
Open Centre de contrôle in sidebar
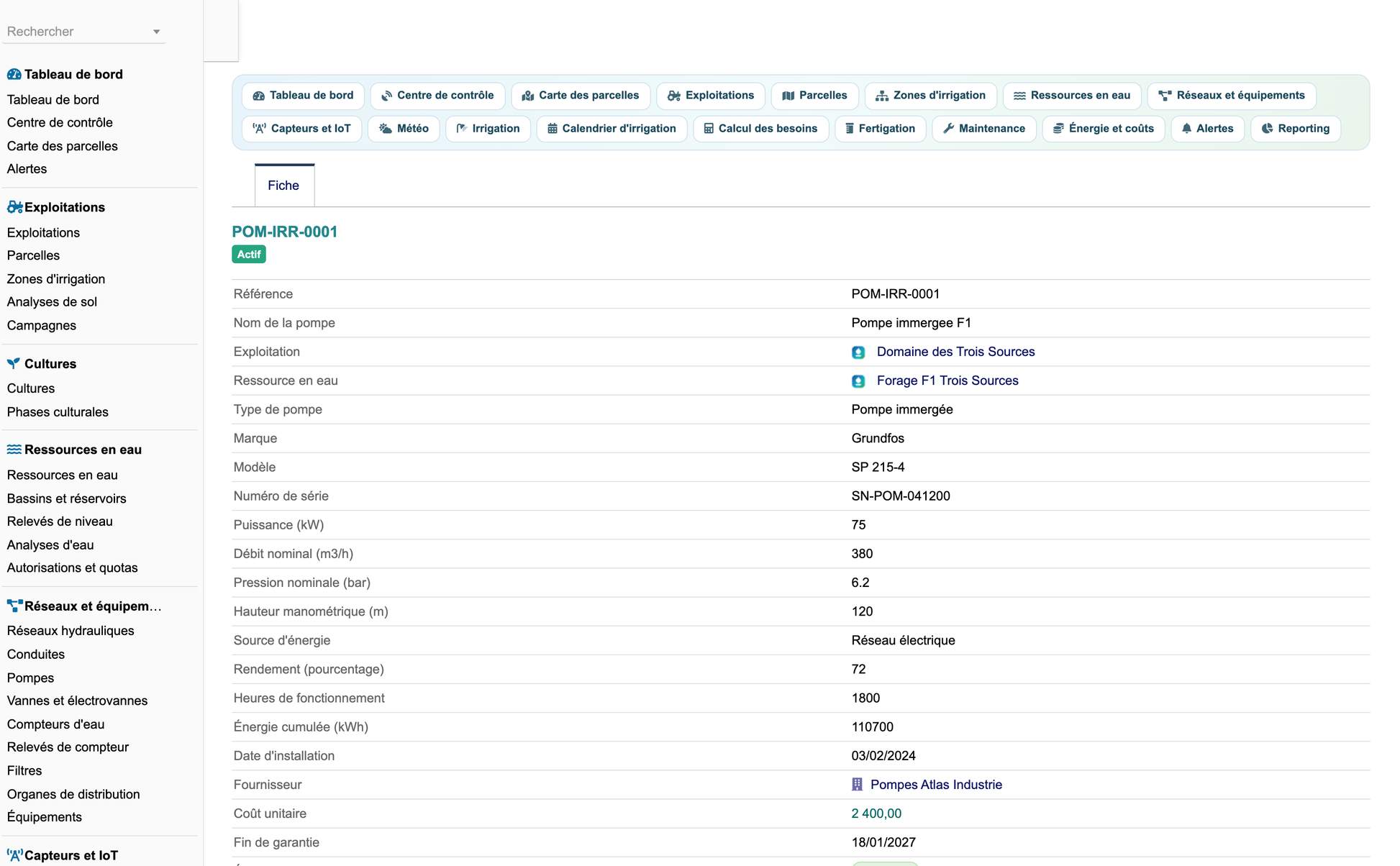tap(60, 122)
